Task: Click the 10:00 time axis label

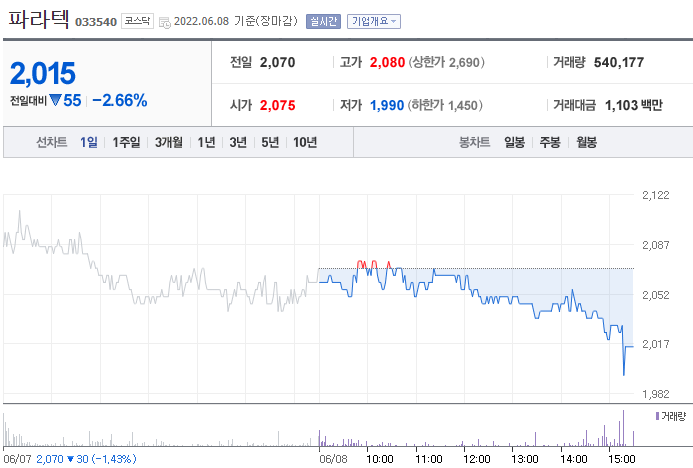Action: [x=380, y=459]
